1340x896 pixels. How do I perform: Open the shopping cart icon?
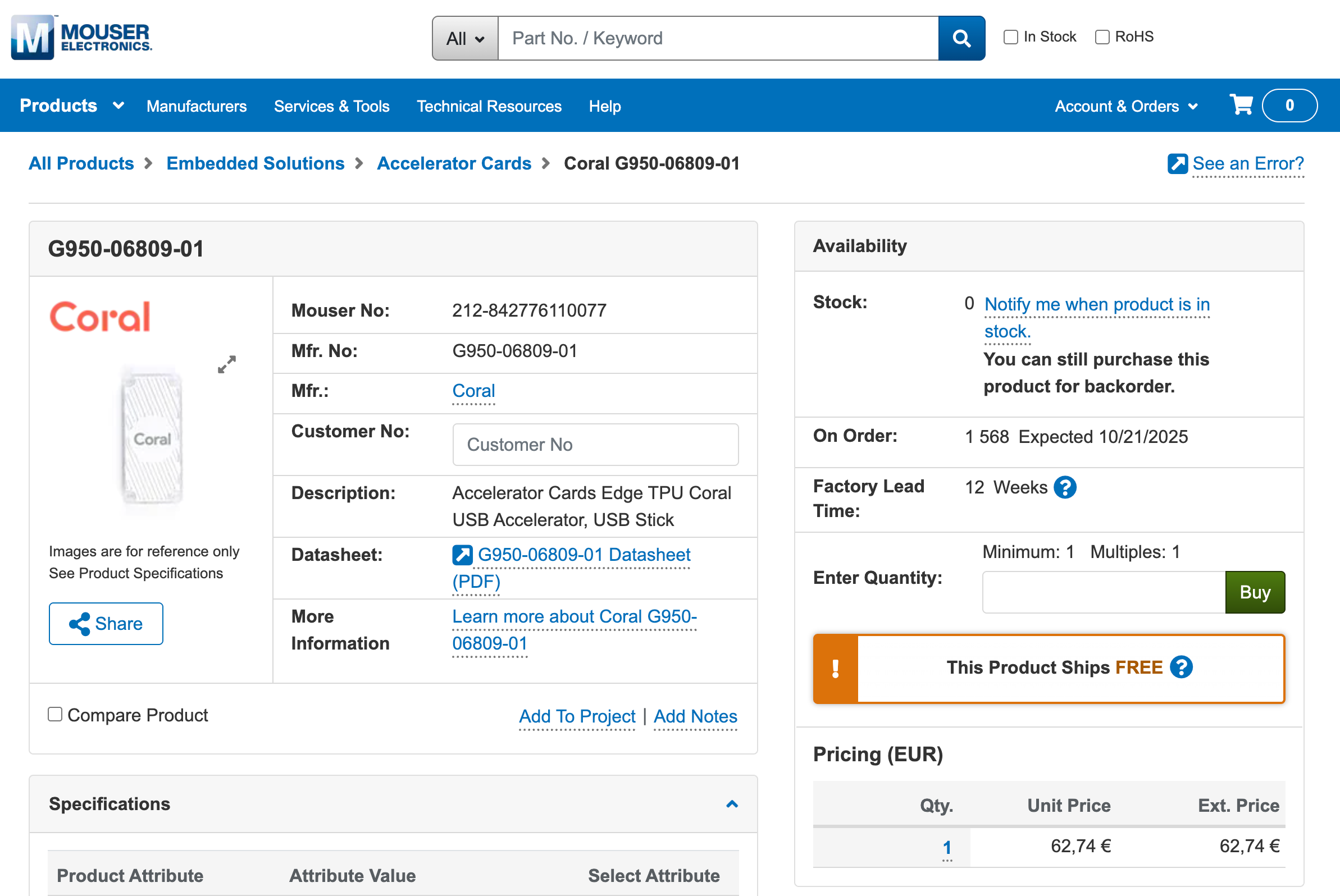click(x=1241, y=105)
